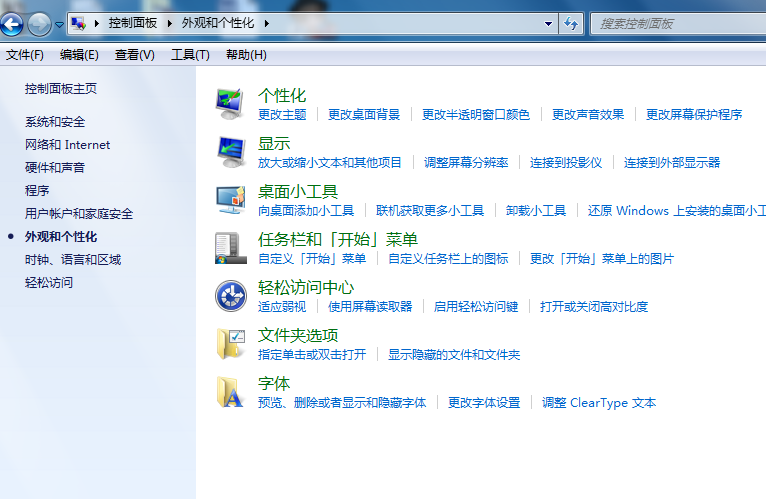Click 自定义「开始」菜单 link
The image size is (766, 499).
pyautogui.click(x=312, y=258)
